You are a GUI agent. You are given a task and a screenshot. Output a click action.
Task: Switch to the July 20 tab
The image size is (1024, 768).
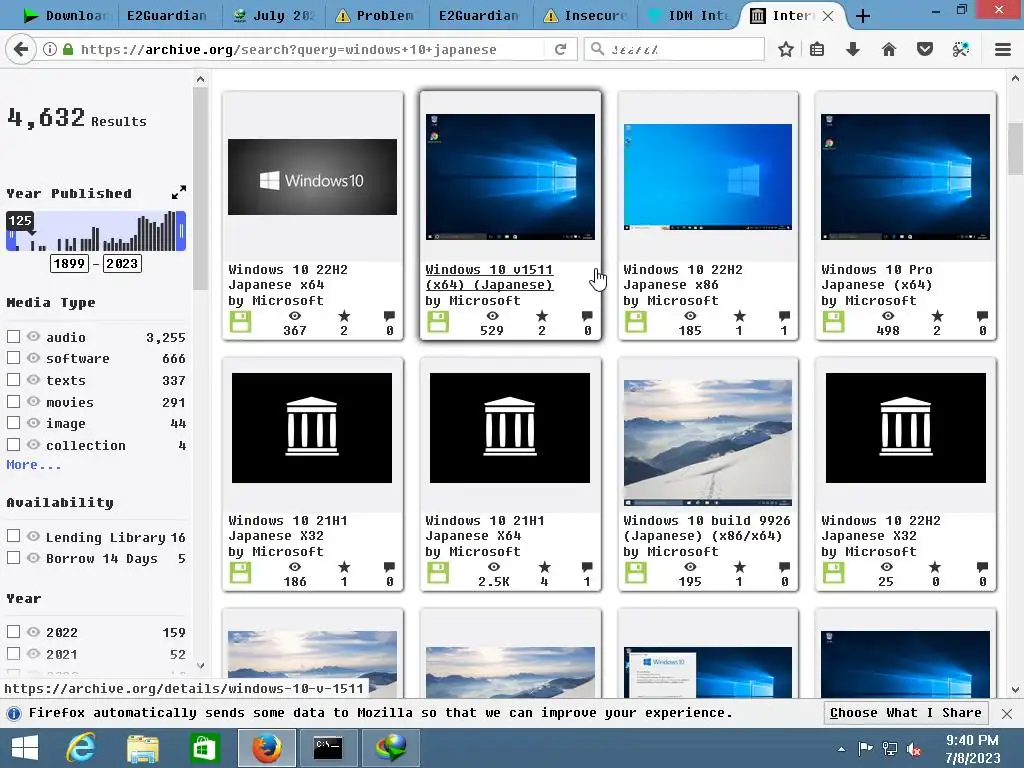pos(274,16)
